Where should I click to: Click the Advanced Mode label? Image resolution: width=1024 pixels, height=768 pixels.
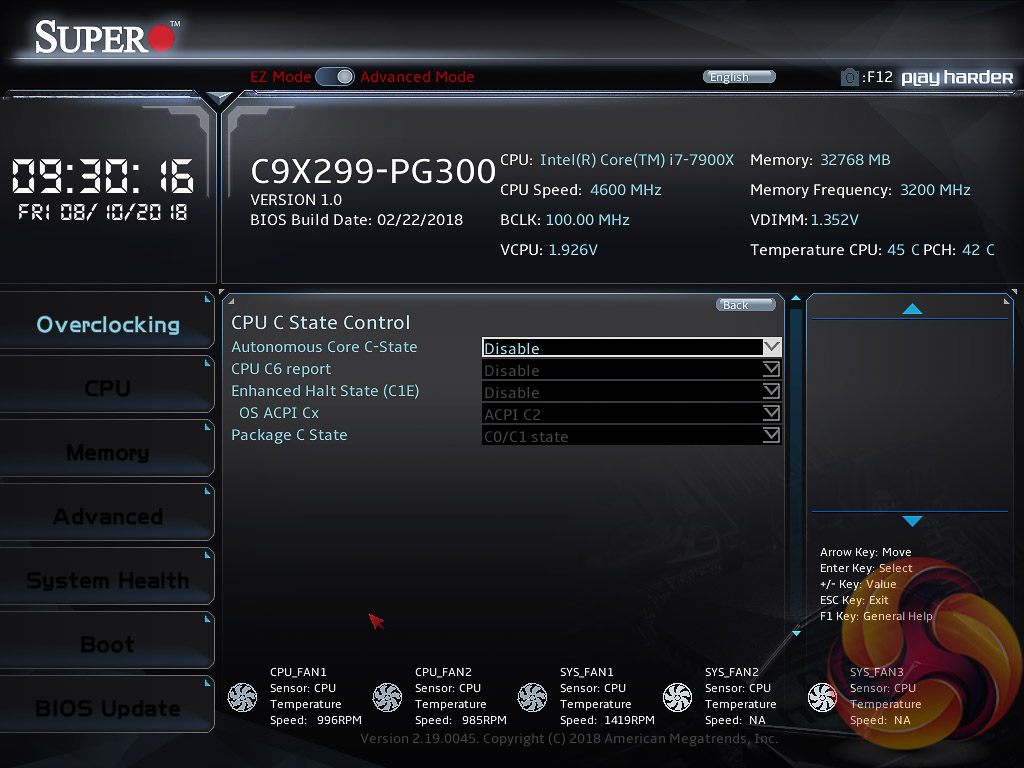pos(417,76)
